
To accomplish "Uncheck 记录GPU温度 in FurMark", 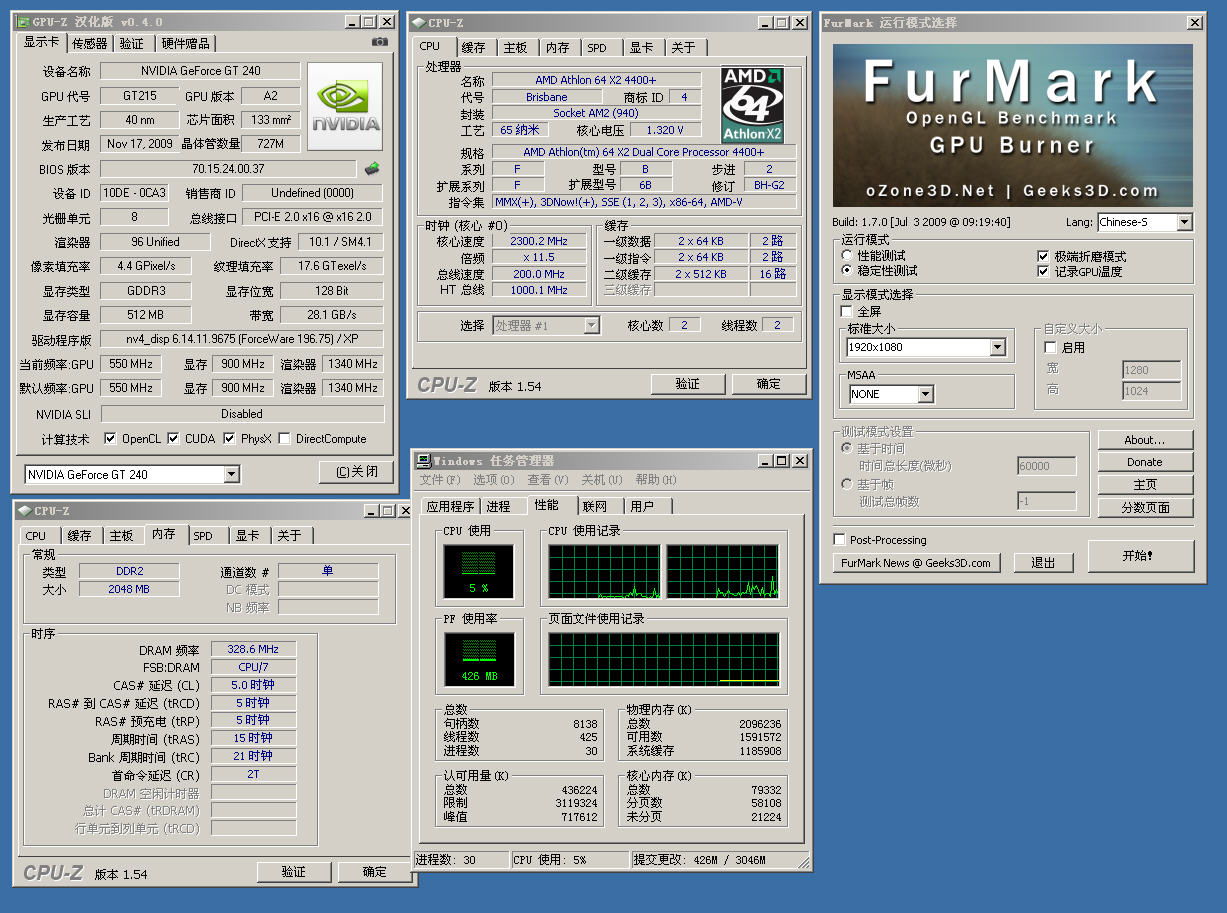I will point(1044,271).
